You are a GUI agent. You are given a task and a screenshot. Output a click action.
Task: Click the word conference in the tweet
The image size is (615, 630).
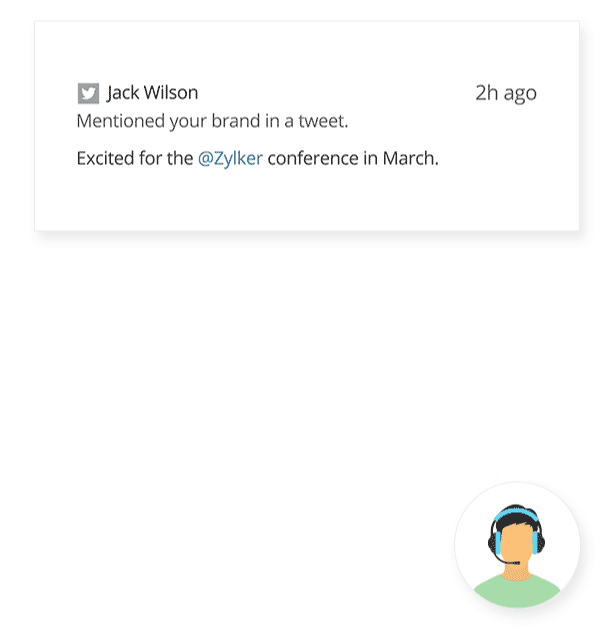point(313,158)
